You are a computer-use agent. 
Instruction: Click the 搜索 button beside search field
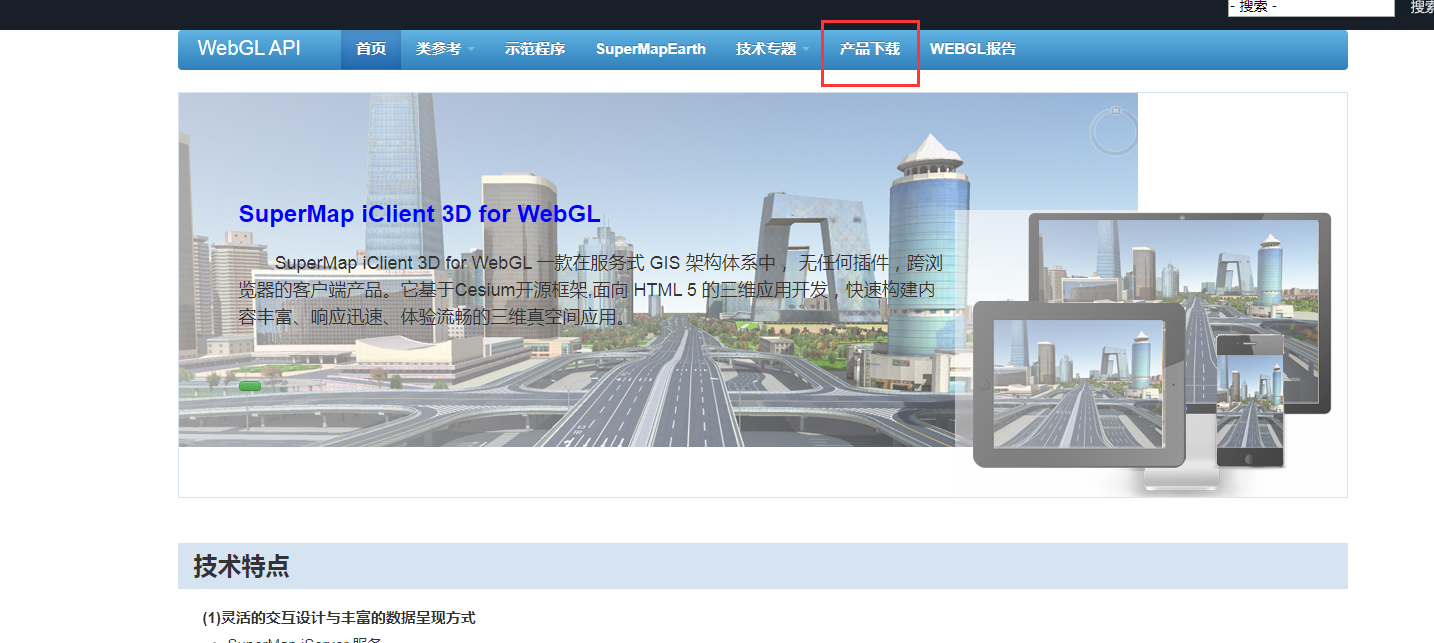coord(1423,7)
